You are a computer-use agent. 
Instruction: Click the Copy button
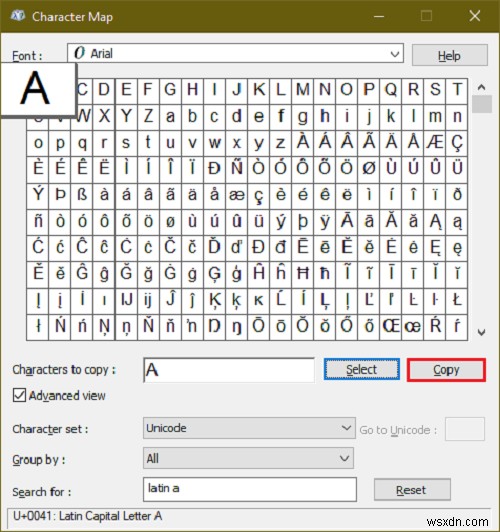click(x=446, y=369)
